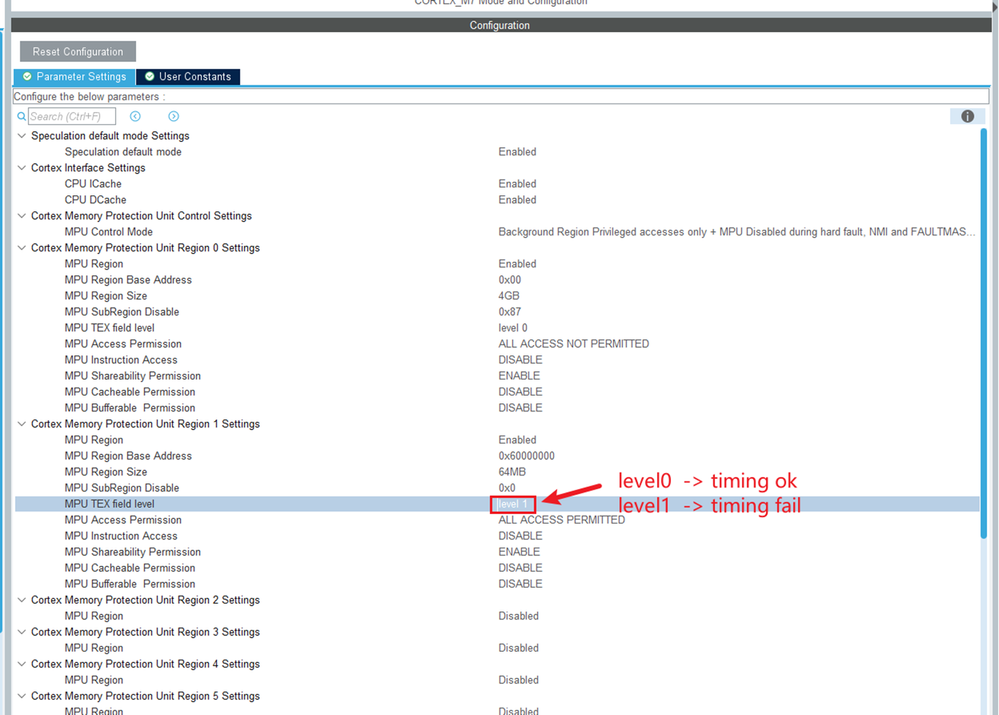Select Region 1 base address 0x60000000
Image resolution: width=999 pixels, height=715 pixels.
[x=526, y=456]
